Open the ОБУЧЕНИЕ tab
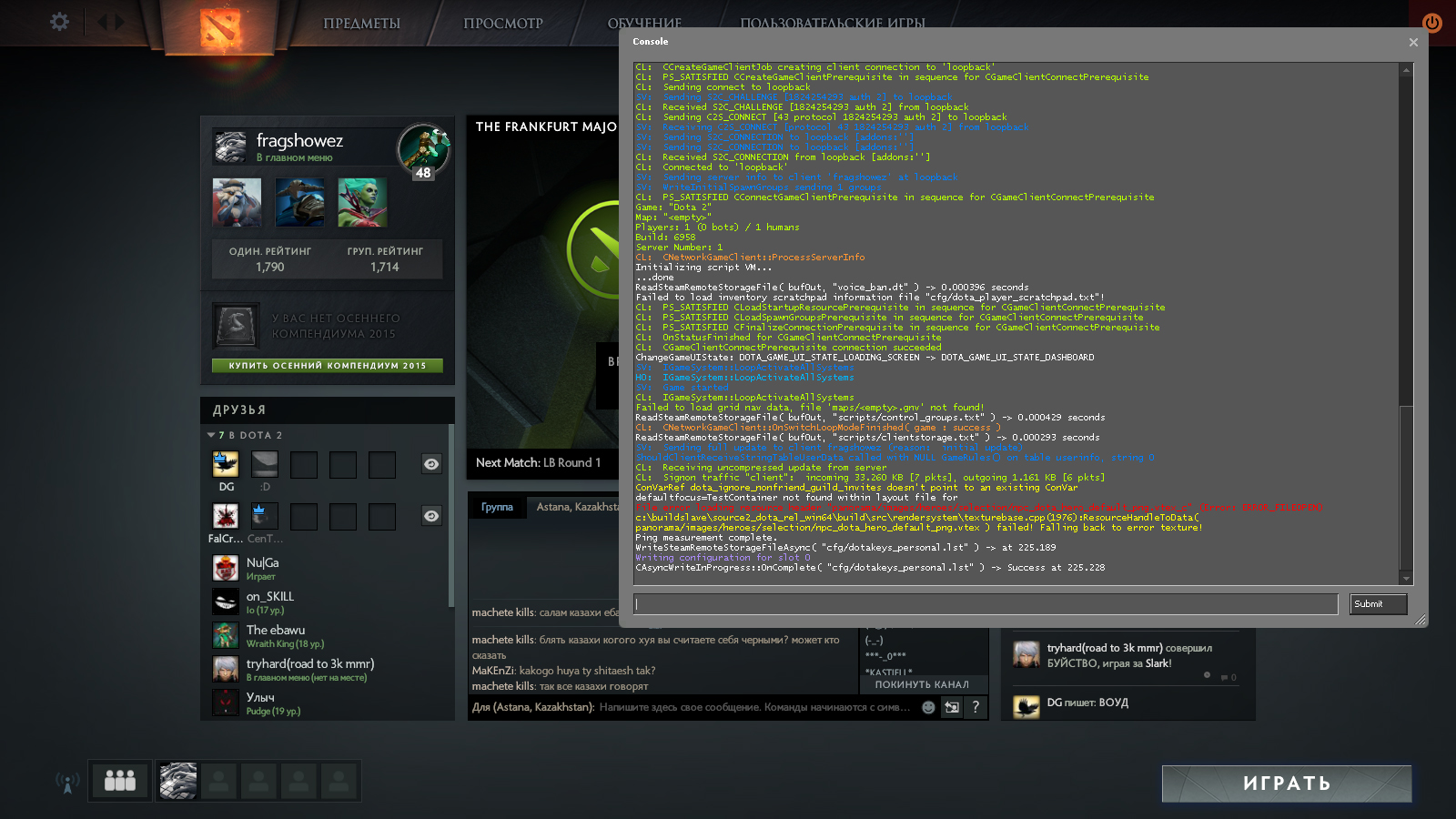 pyautogui.click(x=644, y=24)
